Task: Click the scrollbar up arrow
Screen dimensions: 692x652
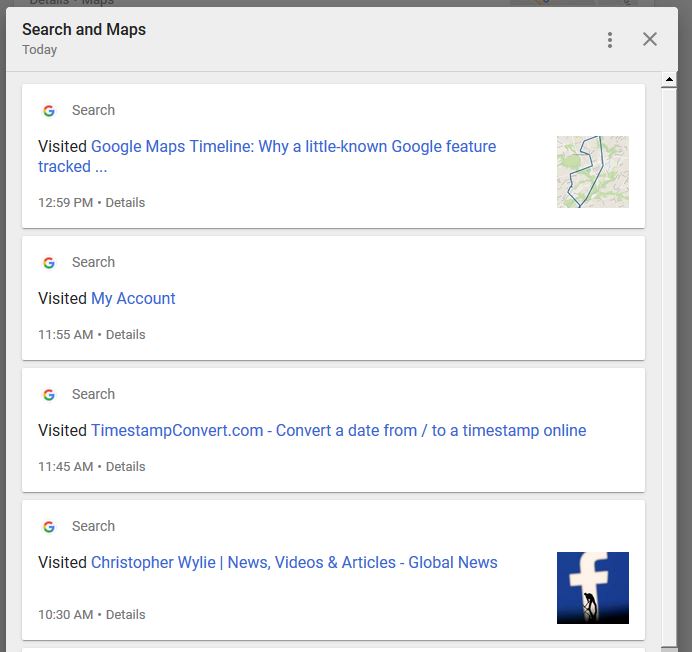Action: (x=669, y=79)
